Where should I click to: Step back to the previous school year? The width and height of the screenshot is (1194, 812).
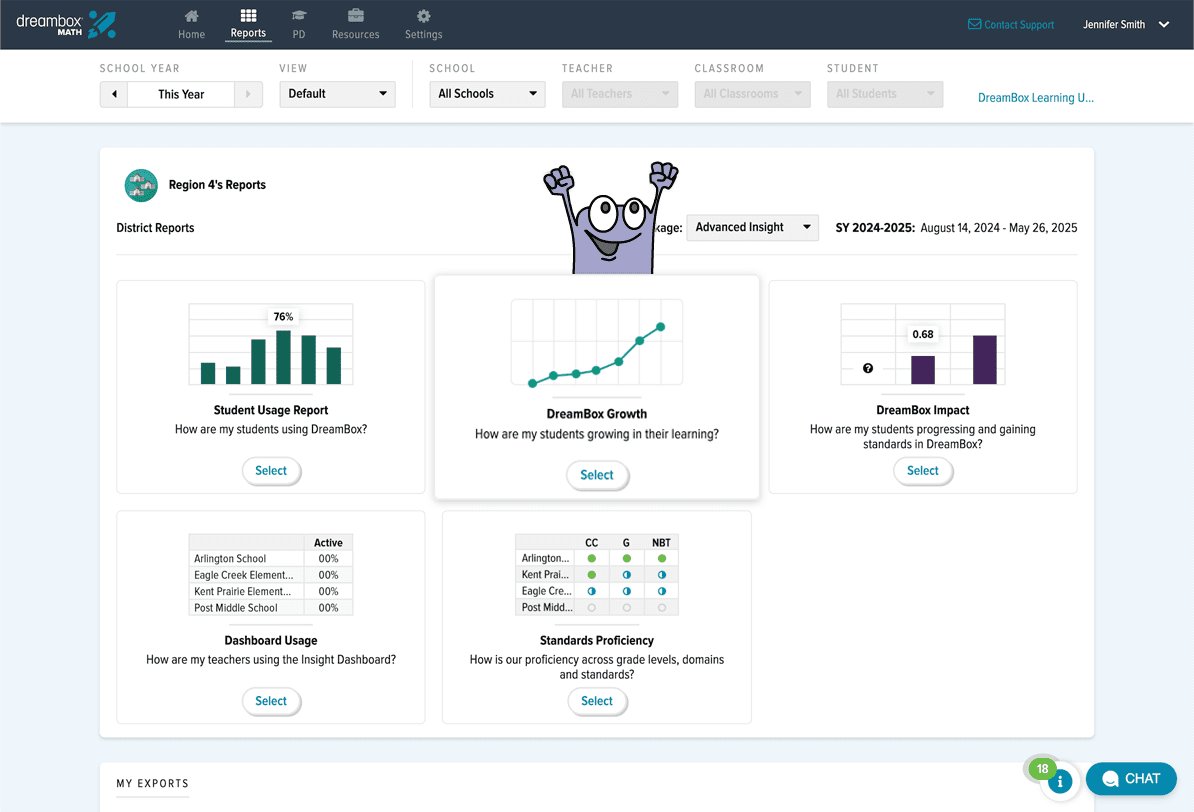[x=113, y=94]
